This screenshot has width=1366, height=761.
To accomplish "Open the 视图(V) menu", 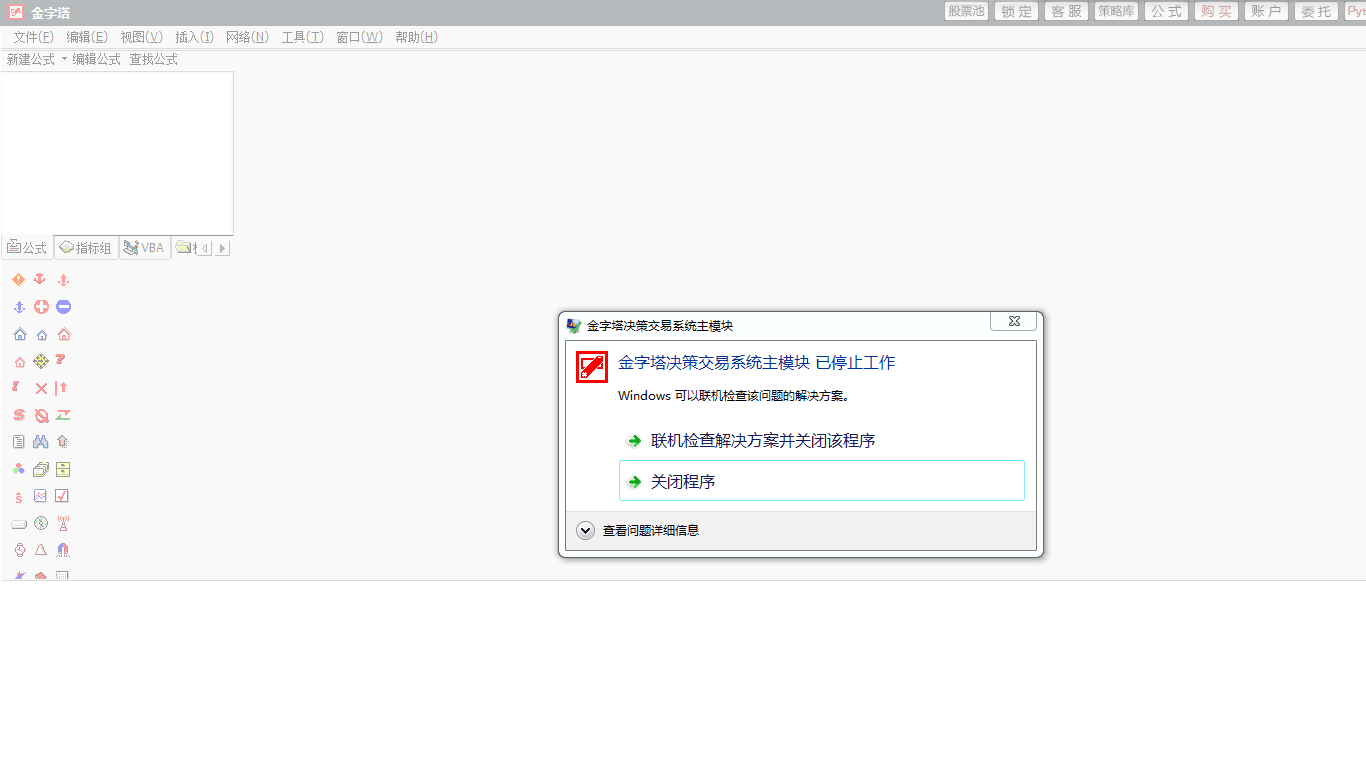I will (x=141, y=37).
